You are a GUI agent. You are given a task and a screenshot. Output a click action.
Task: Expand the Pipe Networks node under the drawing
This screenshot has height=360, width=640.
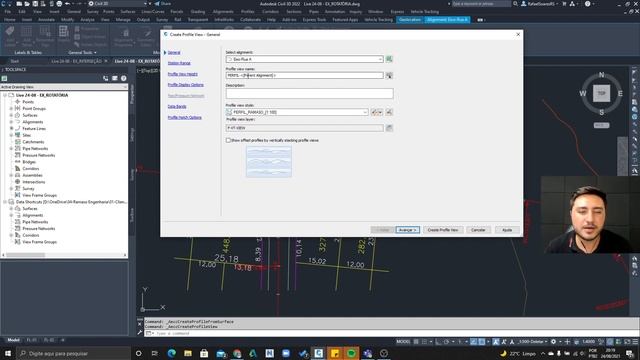point(11,149)
